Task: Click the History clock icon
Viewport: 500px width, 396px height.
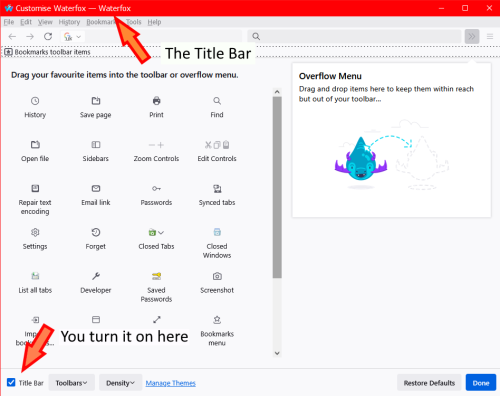Action: click(35, 101)
